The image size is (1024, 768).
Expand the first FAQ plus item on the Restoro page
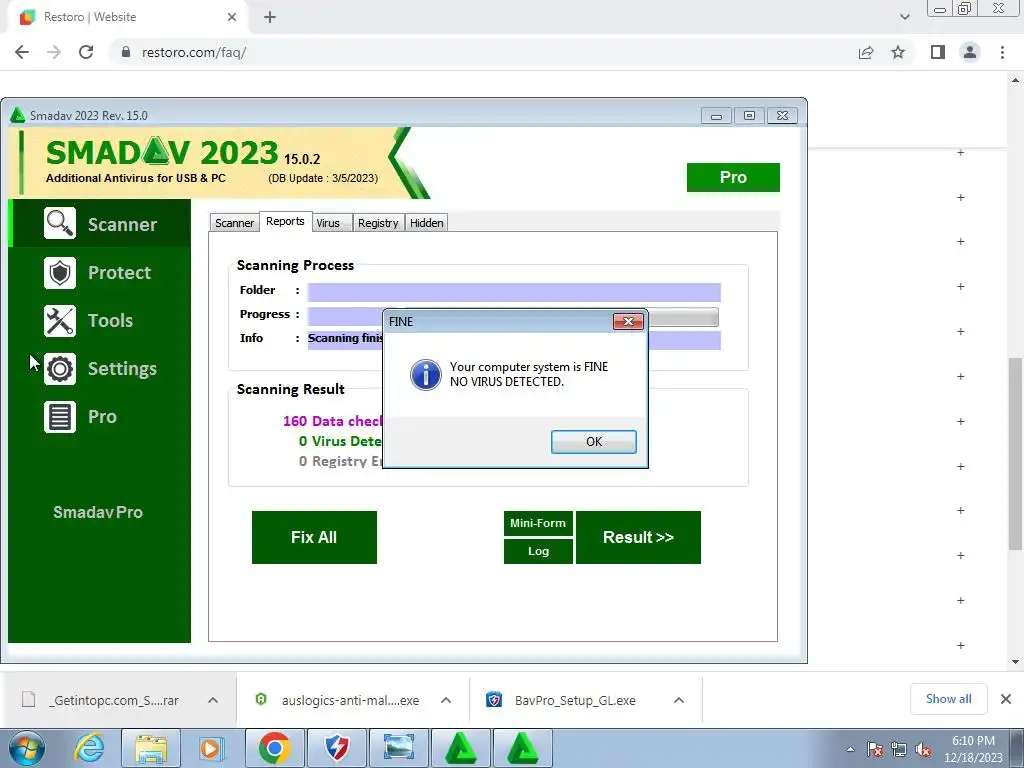[x=960, y=152]
